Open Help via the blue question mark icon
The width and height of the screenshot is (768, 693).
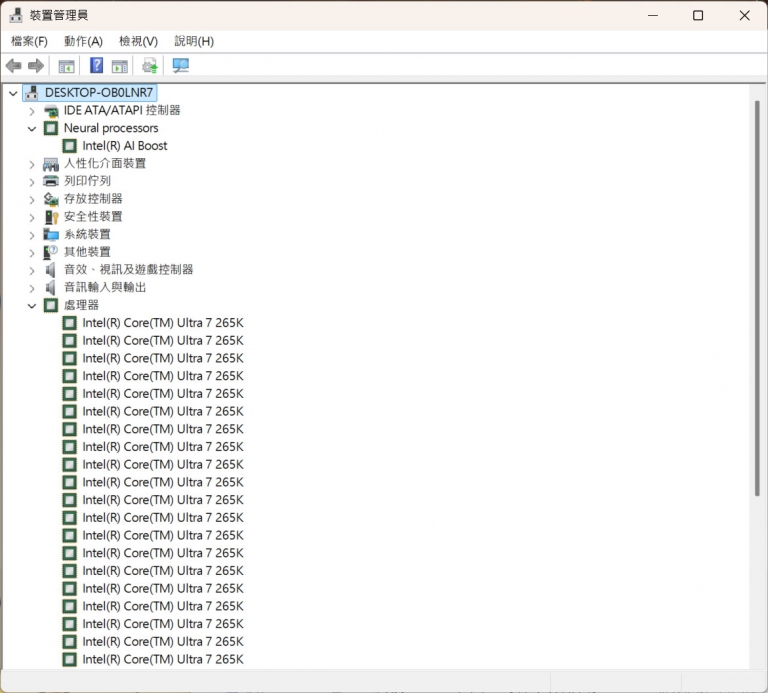click(x=96, y=65)
